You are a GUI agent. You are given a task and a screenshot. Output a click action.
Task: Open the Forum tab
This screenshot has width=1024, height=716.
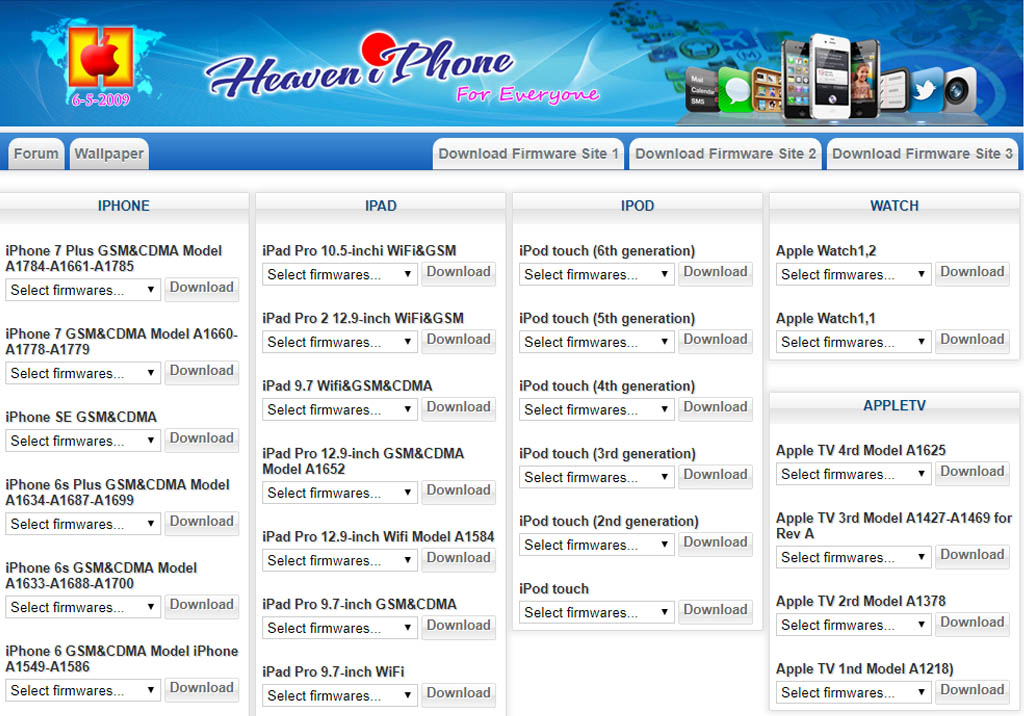click(36, 154)
